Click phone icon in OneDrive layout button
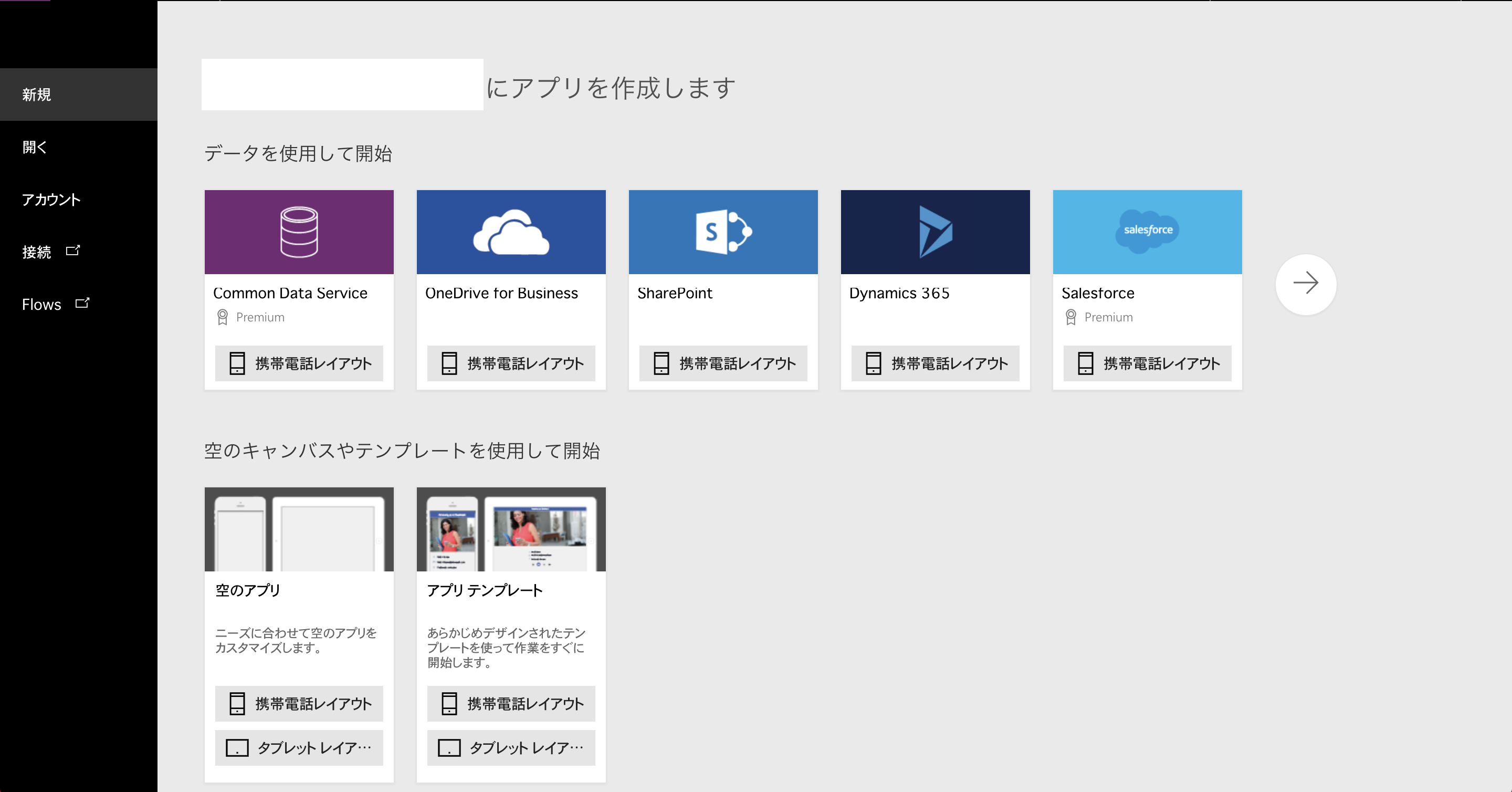The height and width of the screenshot is (792, 1512). pyautogui.click(x=449, y=363)
